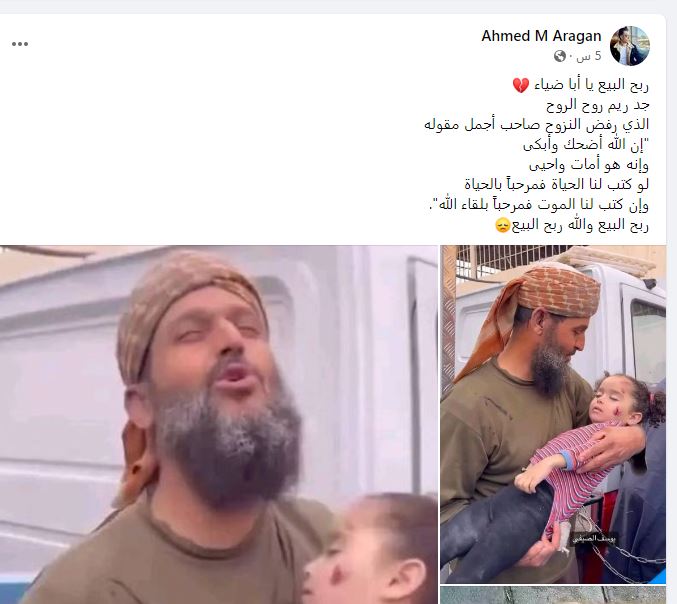Click the gray page background above the post
The height and width of the screenshot is (604, 677).
[338, 6]
